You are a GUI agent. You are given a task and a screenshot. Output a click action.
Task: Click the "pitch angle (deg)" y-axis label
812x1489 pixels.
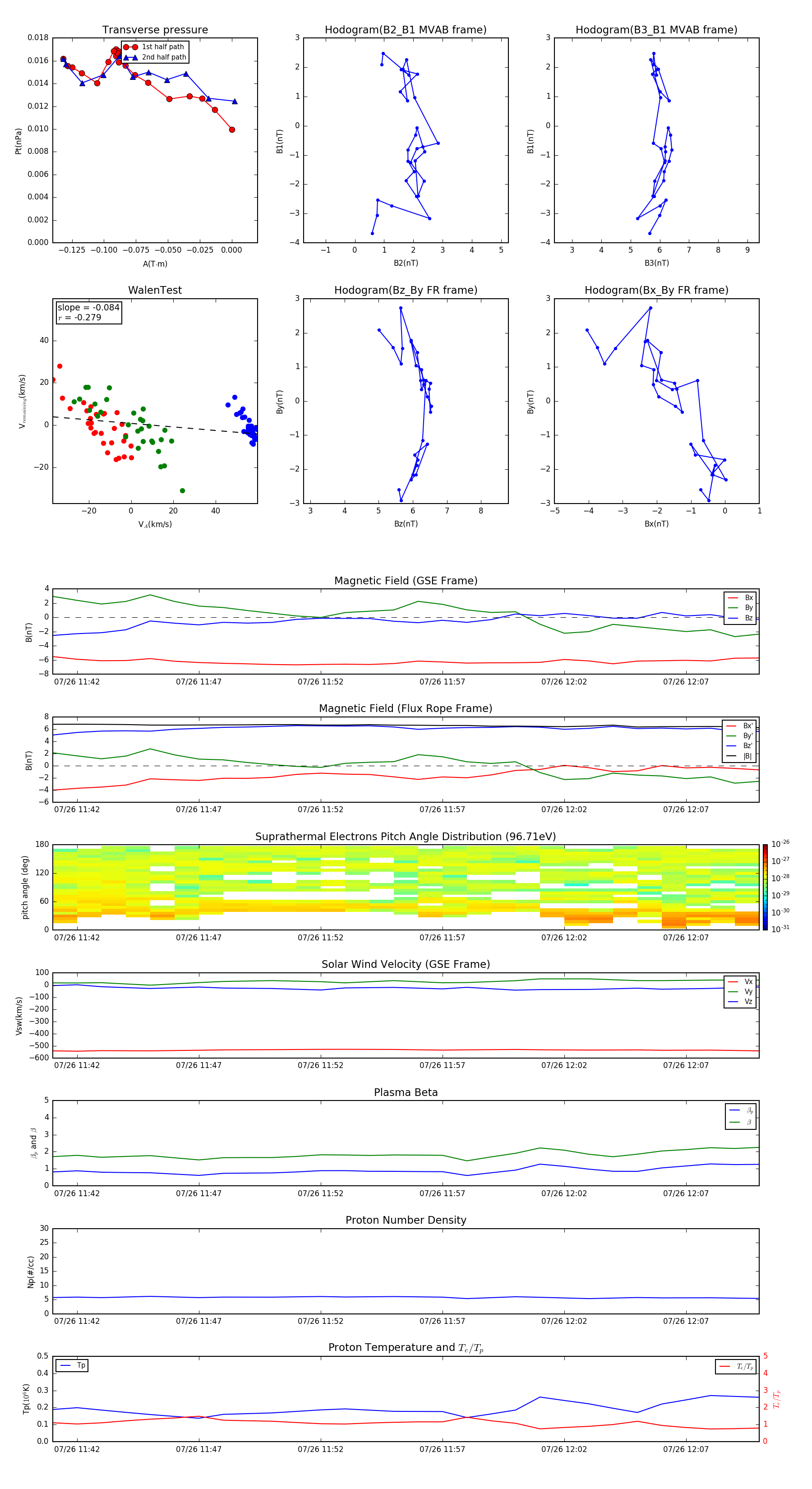coord(25,887)
